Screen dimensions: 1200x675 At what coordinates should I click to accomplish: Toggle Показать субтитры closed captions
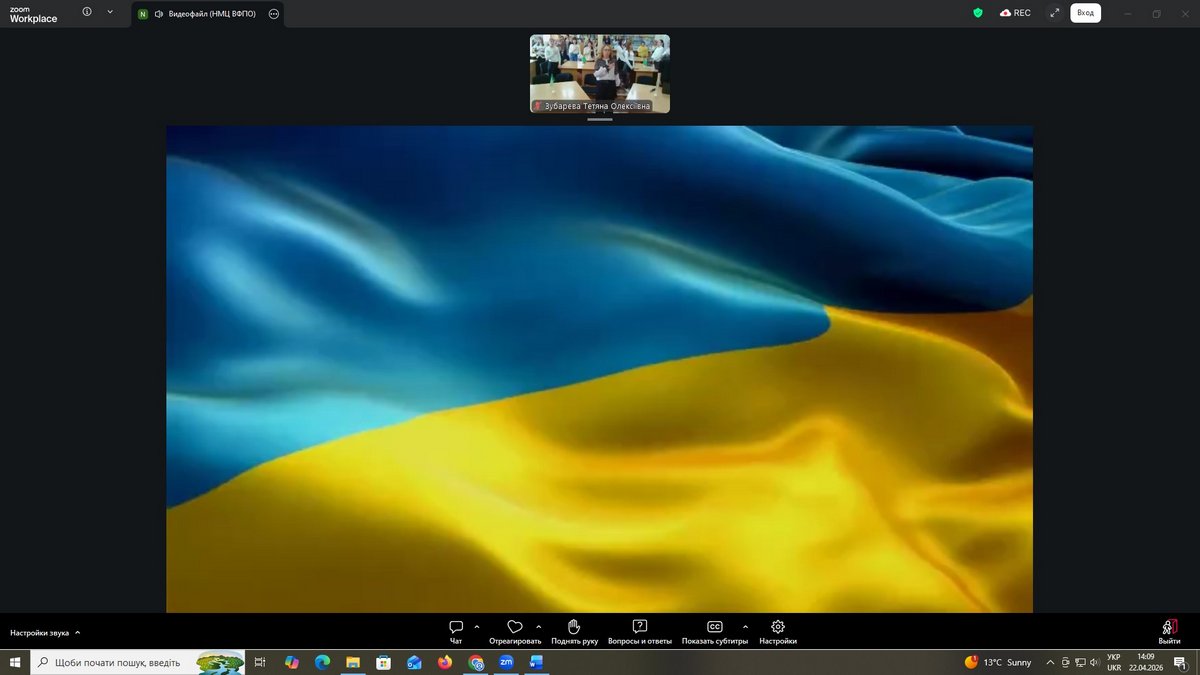point(714,628)
